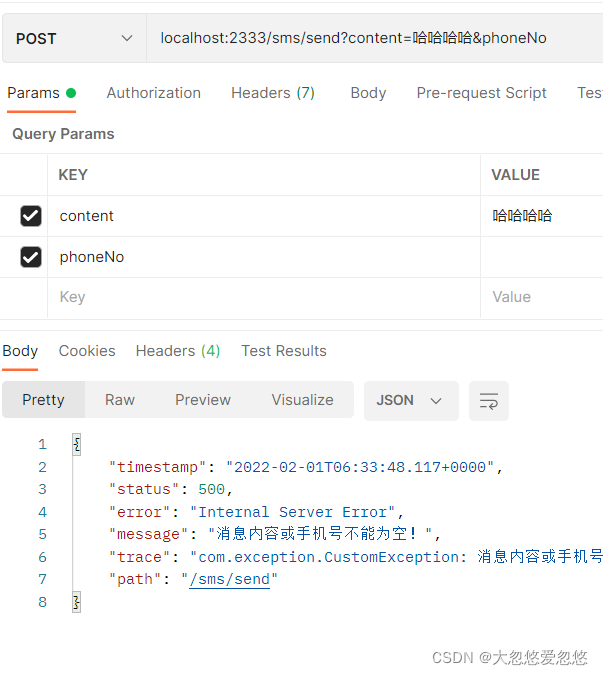Open the Headers (7) request tab

tap(273, 93)
